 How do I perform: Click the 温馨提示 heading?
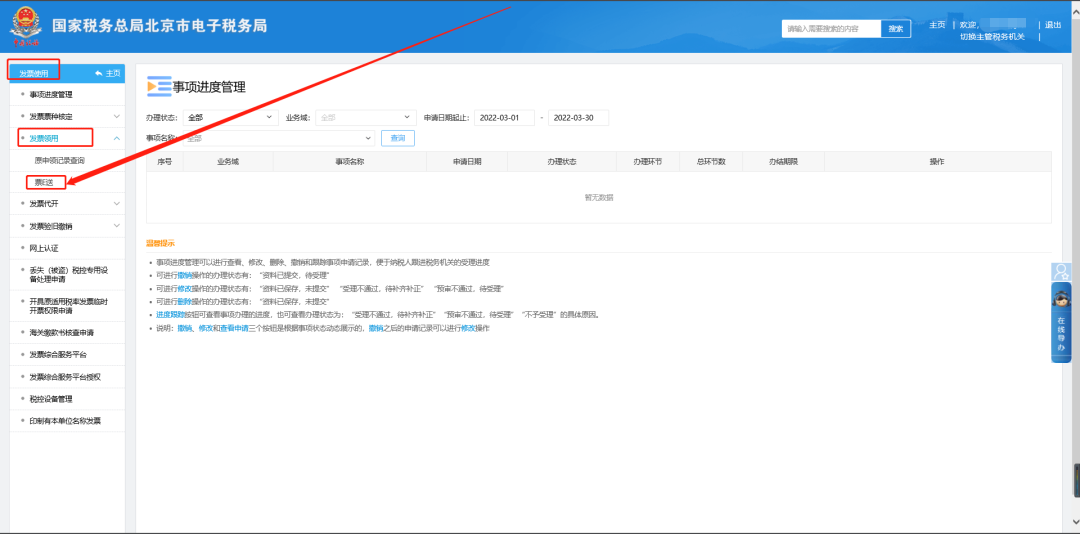click(160, 243)
